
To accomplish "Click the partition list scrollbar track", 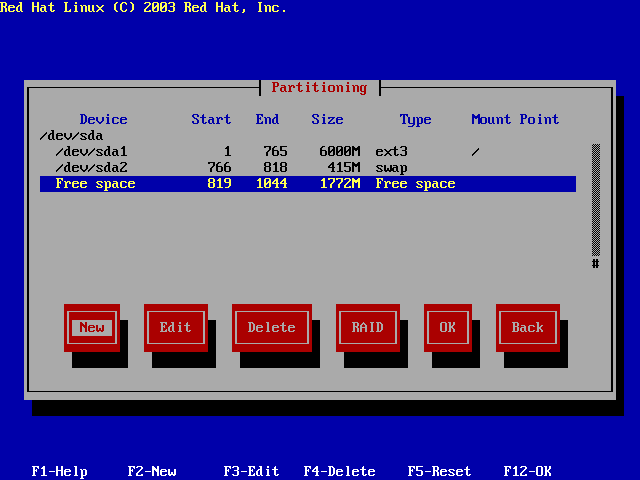I will pyautogui.click(x=596, y=200).
